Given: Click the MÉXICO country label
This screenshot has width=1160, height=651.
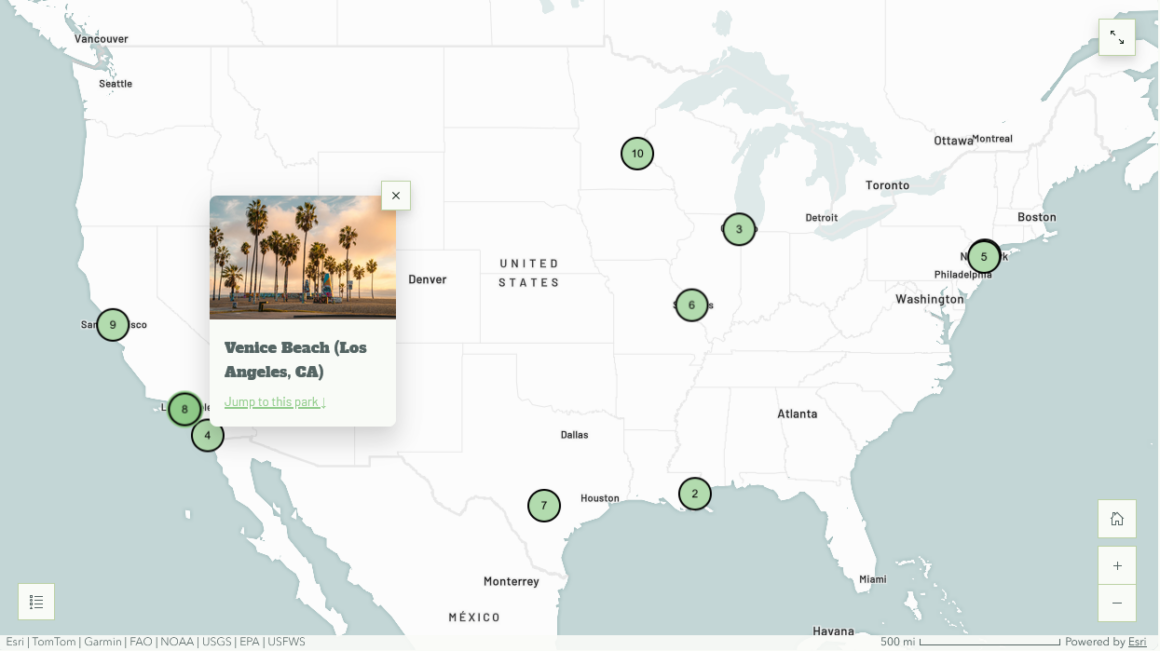Looking at the screenshot, I should (474, 617).
